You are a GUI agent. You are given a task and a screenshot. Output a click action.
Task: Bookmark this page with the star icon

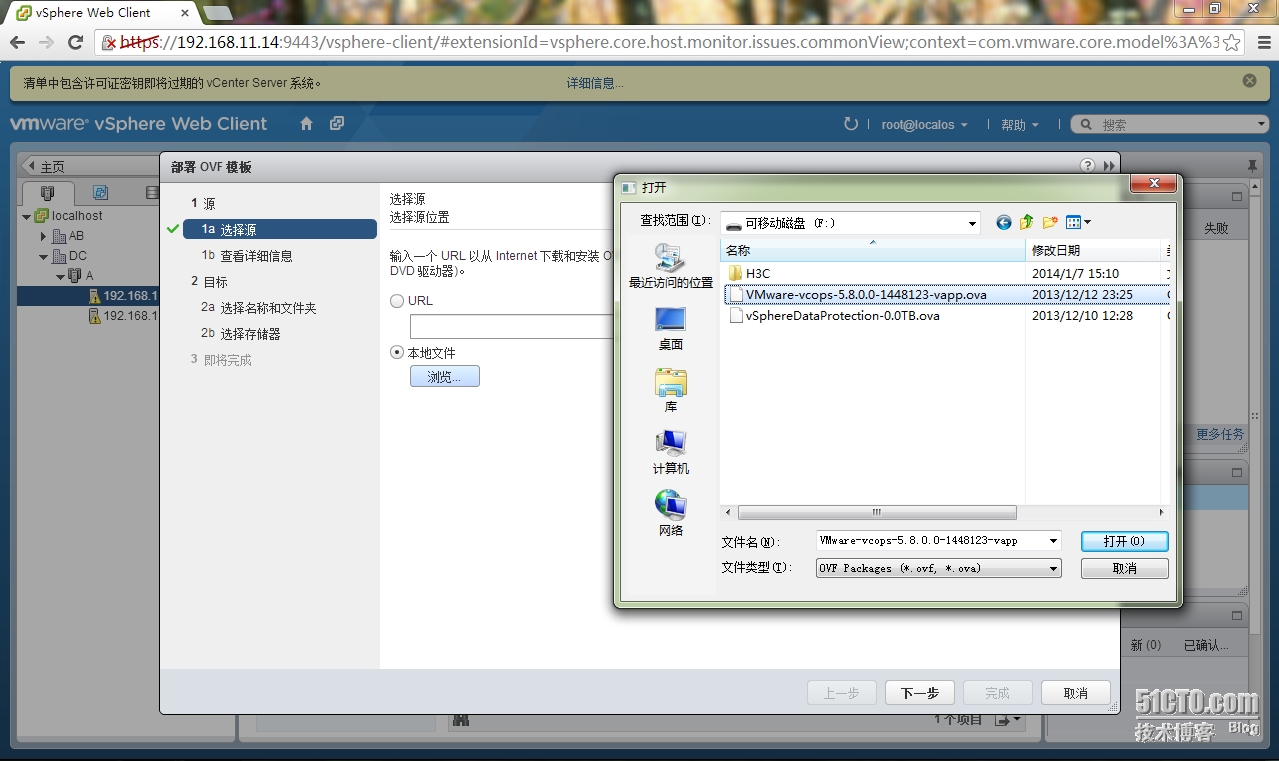(x=1232, y=42)
